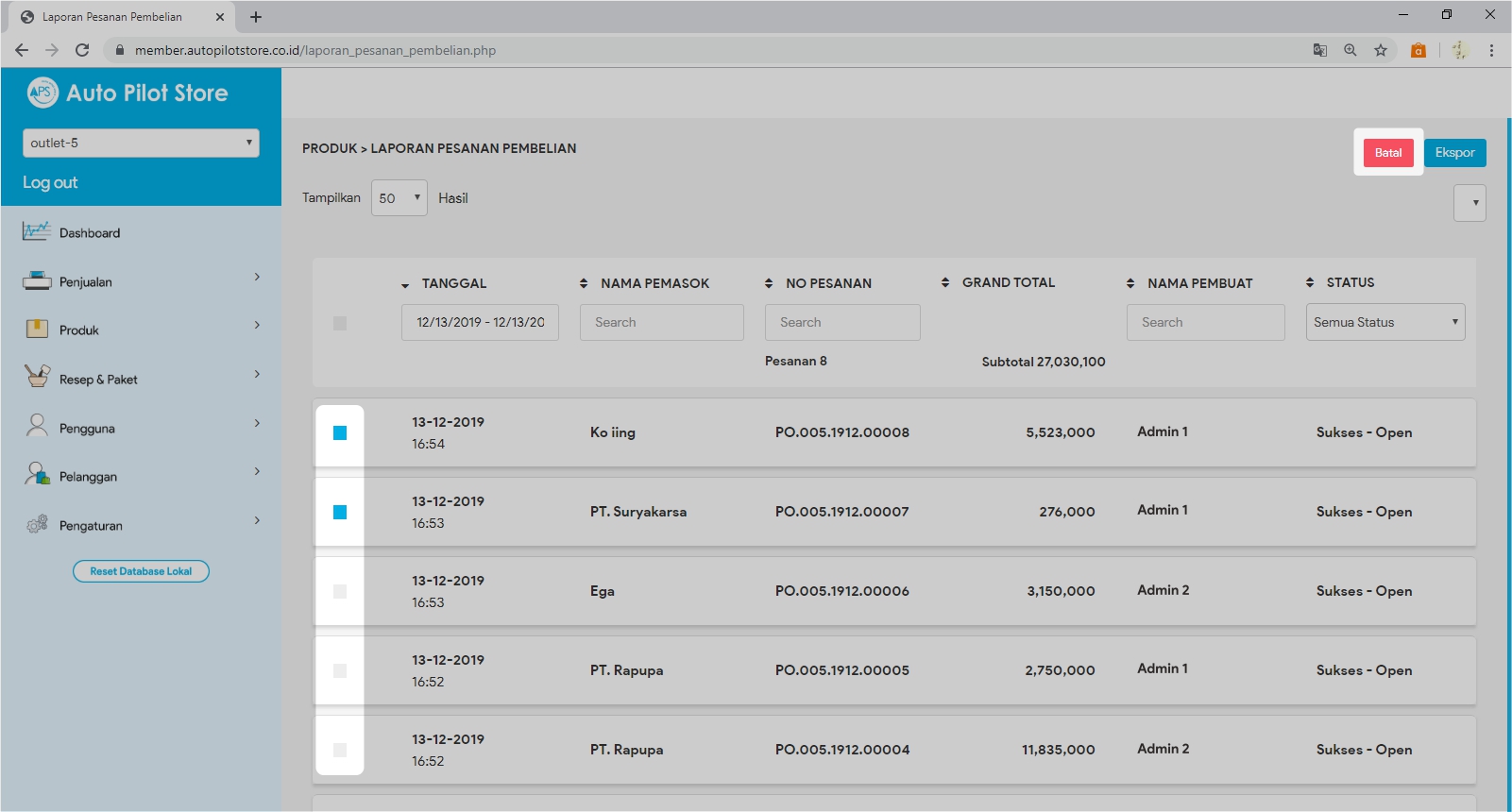The height and width of the screenshot is (812, 1512).
Task: Change the Tampilkan 50 results dropdown
Action: point(399,198)
